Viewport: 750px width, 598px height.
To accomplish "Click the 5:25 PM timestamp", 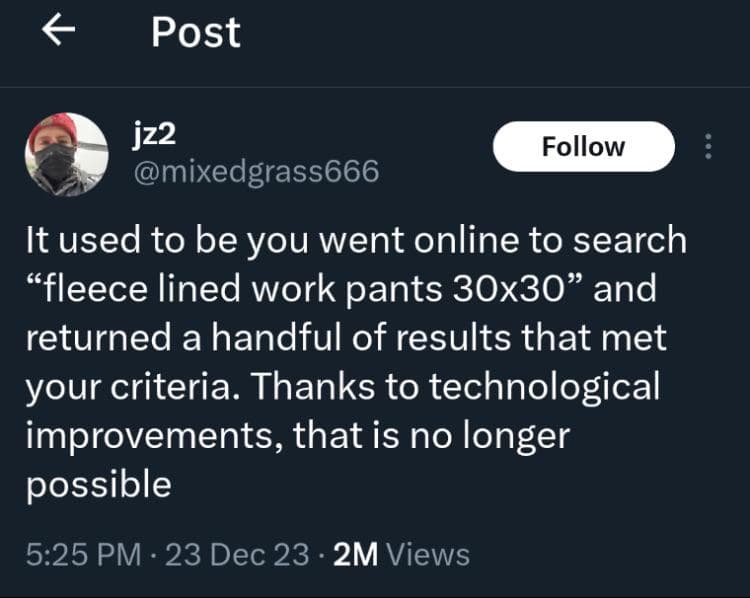I will click(x=84, y=554).
